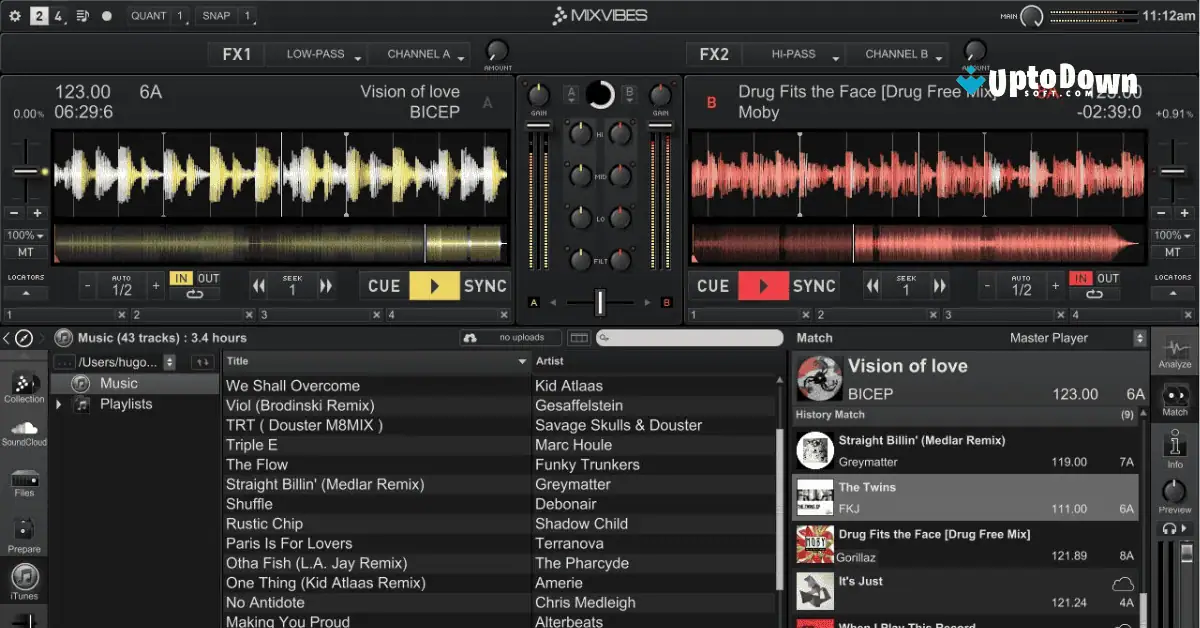Enable the record button in the top bar

105,15
